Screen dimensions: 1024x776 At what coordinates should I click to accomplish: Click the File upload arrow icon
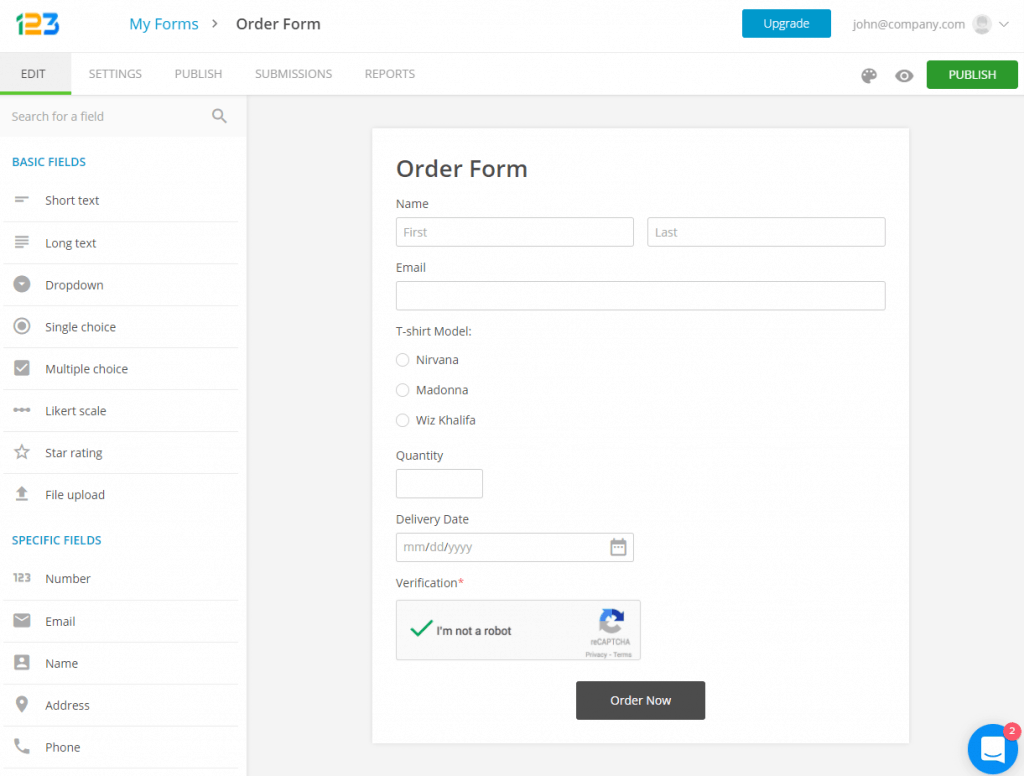pos(22,494)
